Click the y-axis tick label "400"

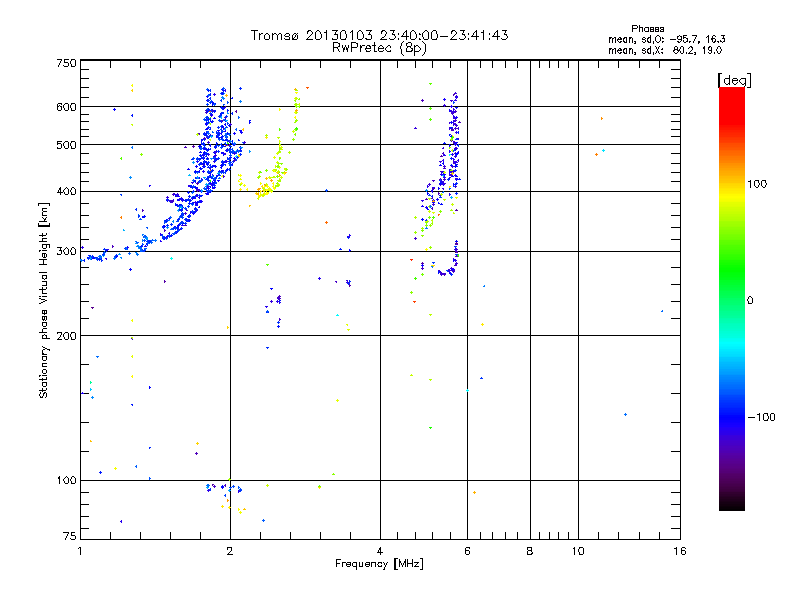[66, 191]
